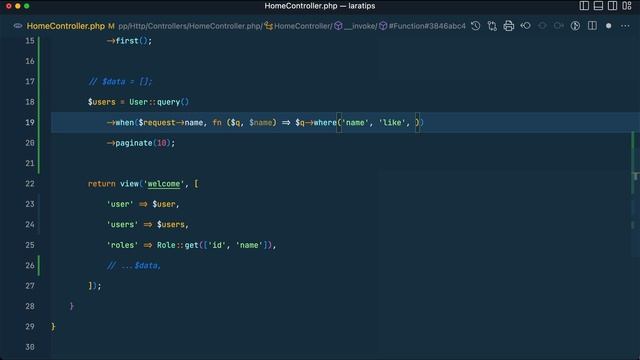Image resolution: width=640 pixels, height=360 pixels.
Task: Click the print icon in editor toolbar
Action: click(x=509, y=26)
